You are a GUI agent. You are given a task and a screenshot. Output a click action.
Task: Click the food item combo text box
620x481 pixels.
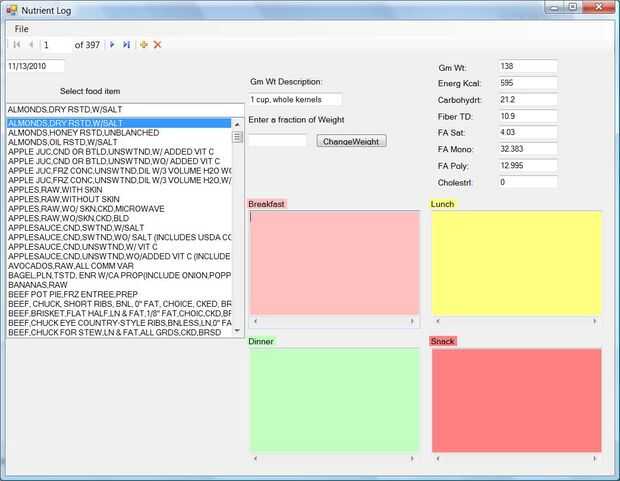point(125,110)
